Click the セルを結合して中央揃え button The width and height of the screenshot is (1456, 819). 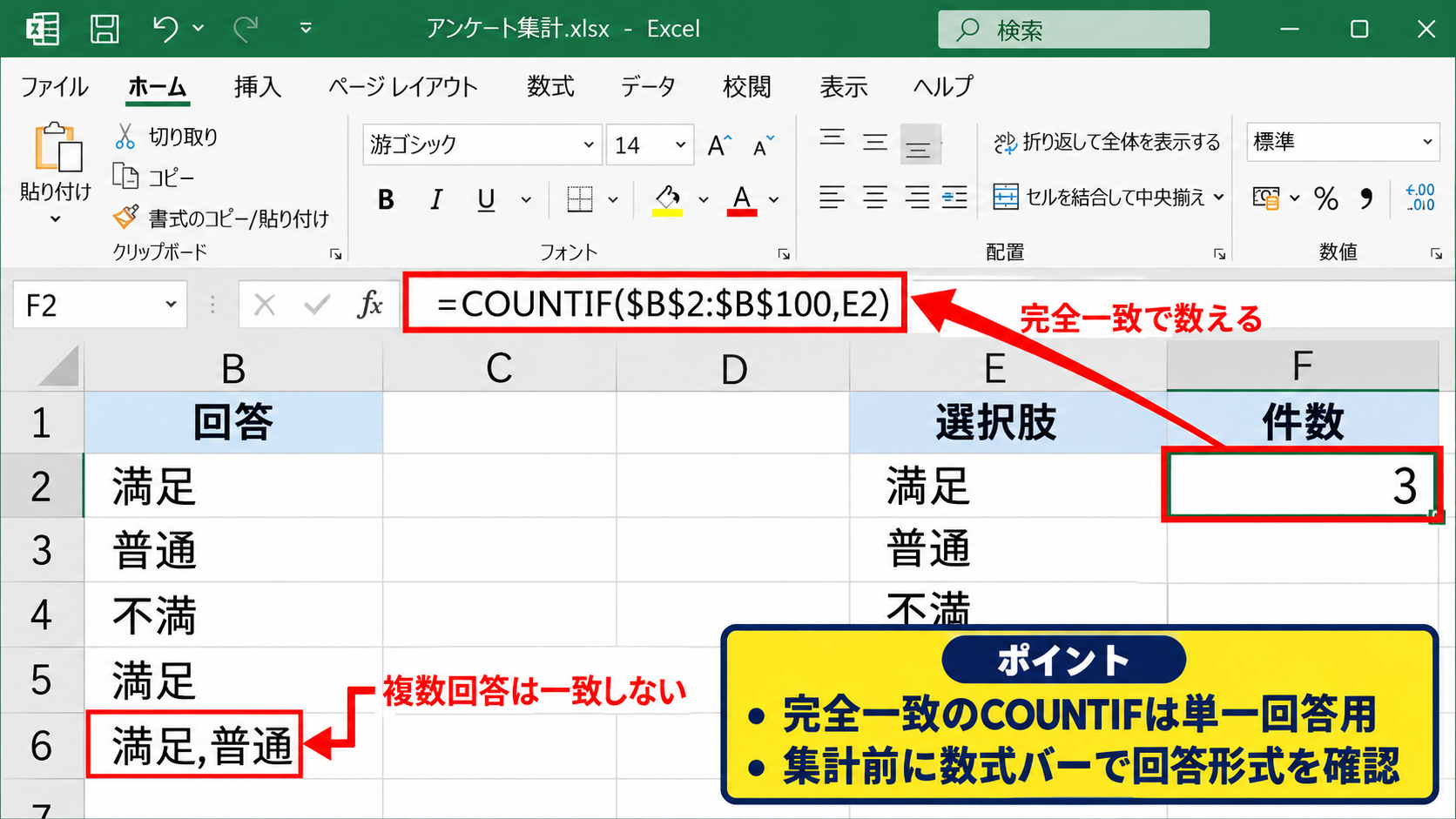pyautogui.click(x=1099, y=198)
